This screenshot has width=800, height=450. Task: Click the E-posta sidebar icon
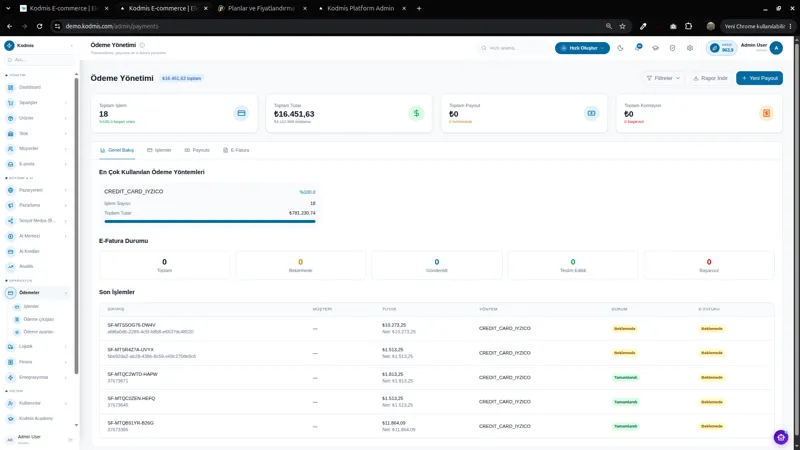click(11, 164)
